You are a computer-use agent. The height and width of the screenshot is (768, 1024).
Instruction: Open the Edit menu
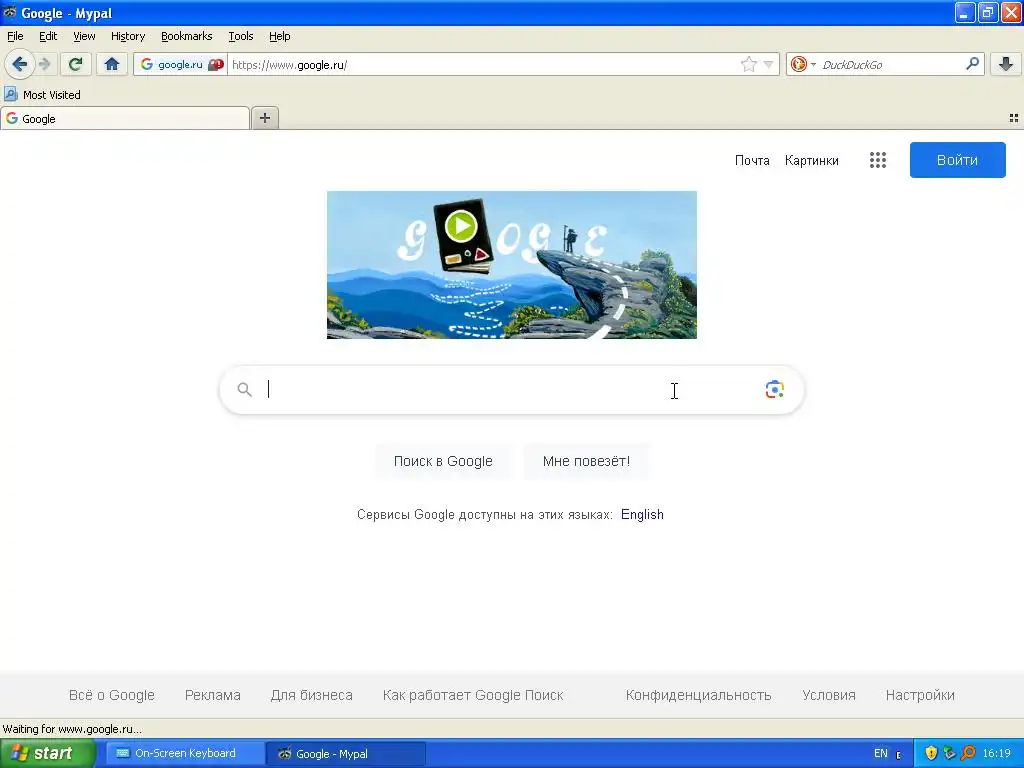tap(48, 36)
